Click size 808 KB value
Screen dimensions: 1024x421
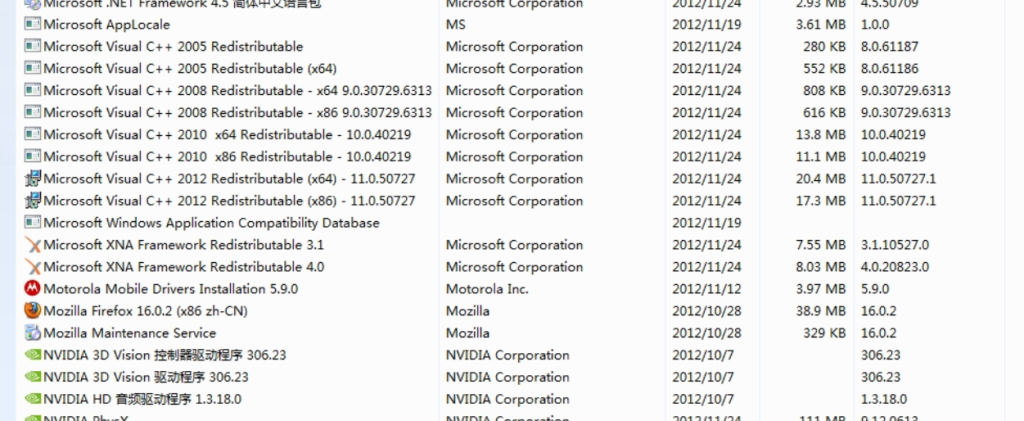[824, 91]
